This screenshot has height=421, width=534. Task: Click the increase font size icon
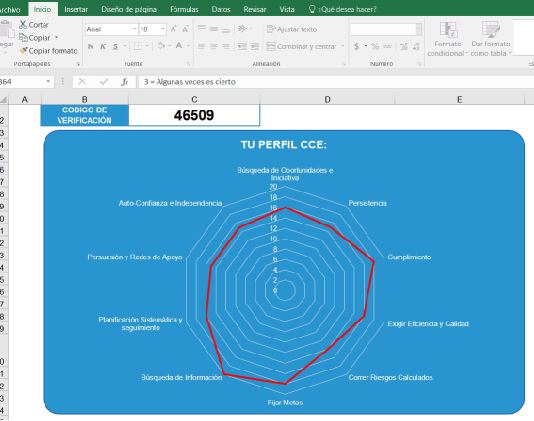[173, 29]
